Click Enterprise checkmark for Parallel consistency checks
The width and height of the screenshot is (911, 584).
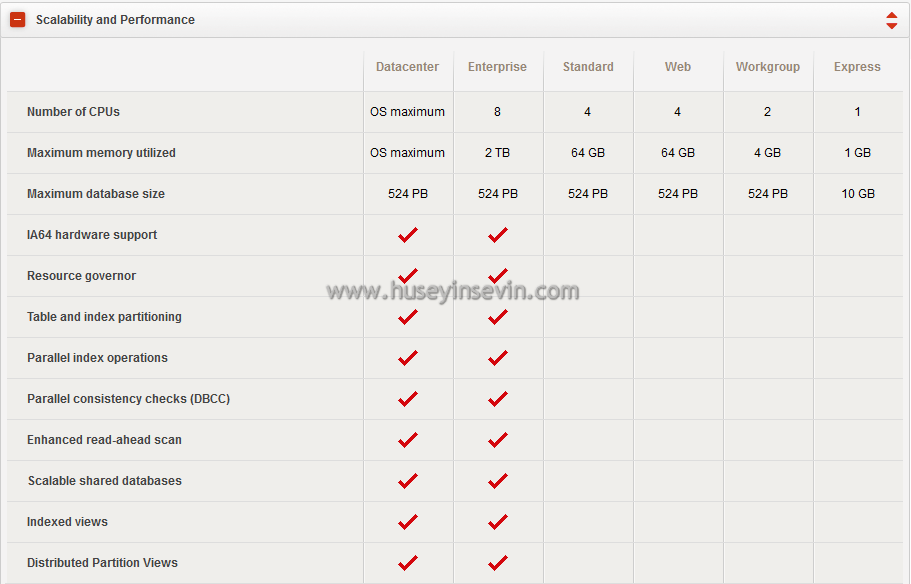(498, 399)
